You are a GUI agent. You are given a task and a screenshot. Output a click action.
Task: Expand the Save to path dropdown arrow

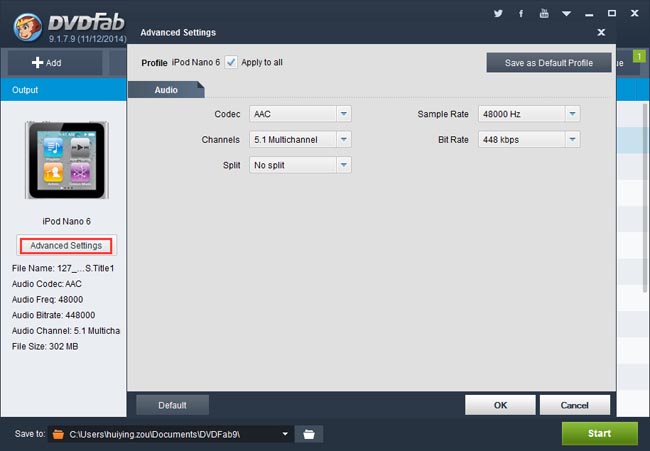[285, 434]
